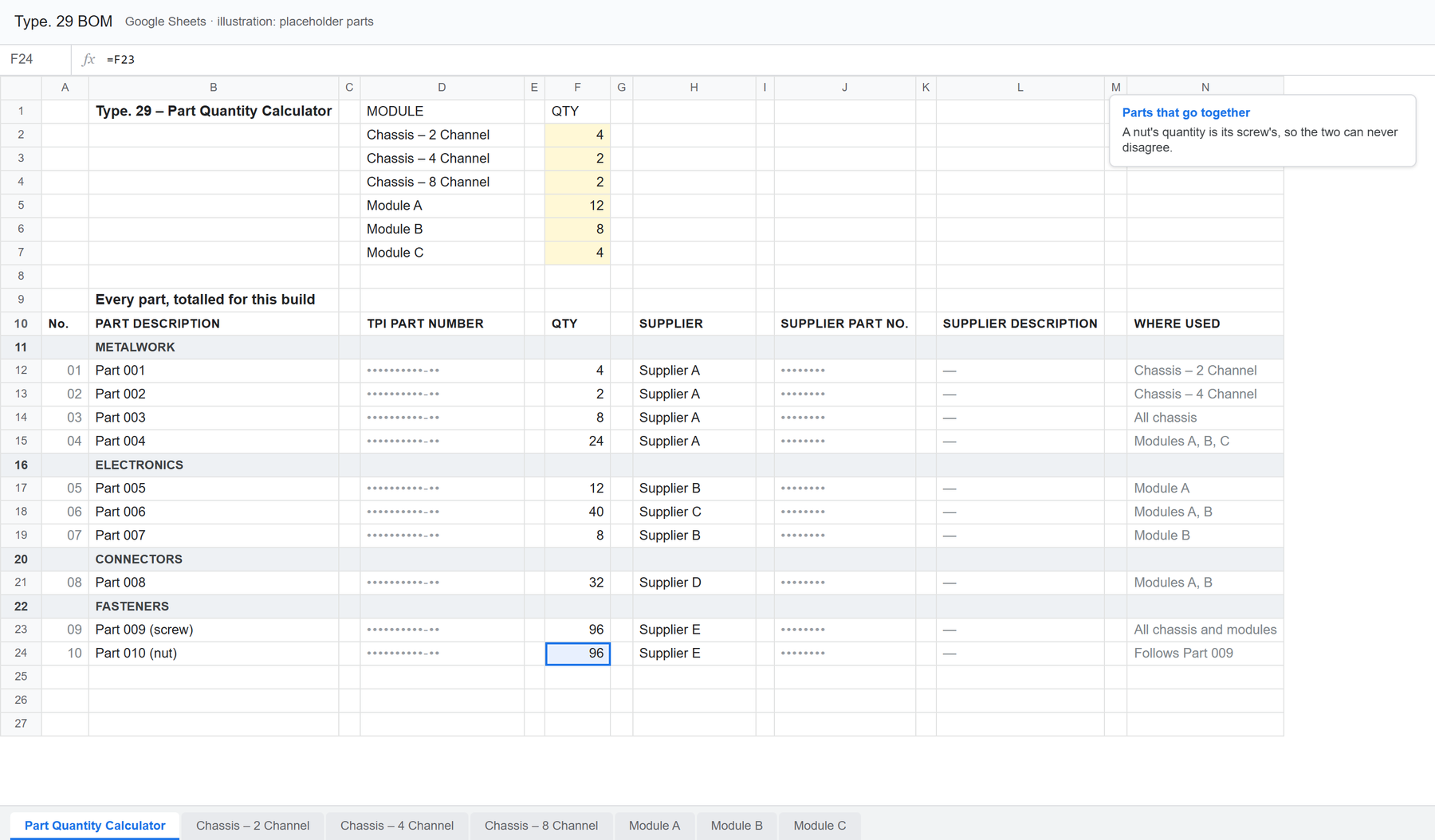Open the Chassis – 8 Channel sheet tab
The image size is (1435, 840).
click(x=541, y=826)
